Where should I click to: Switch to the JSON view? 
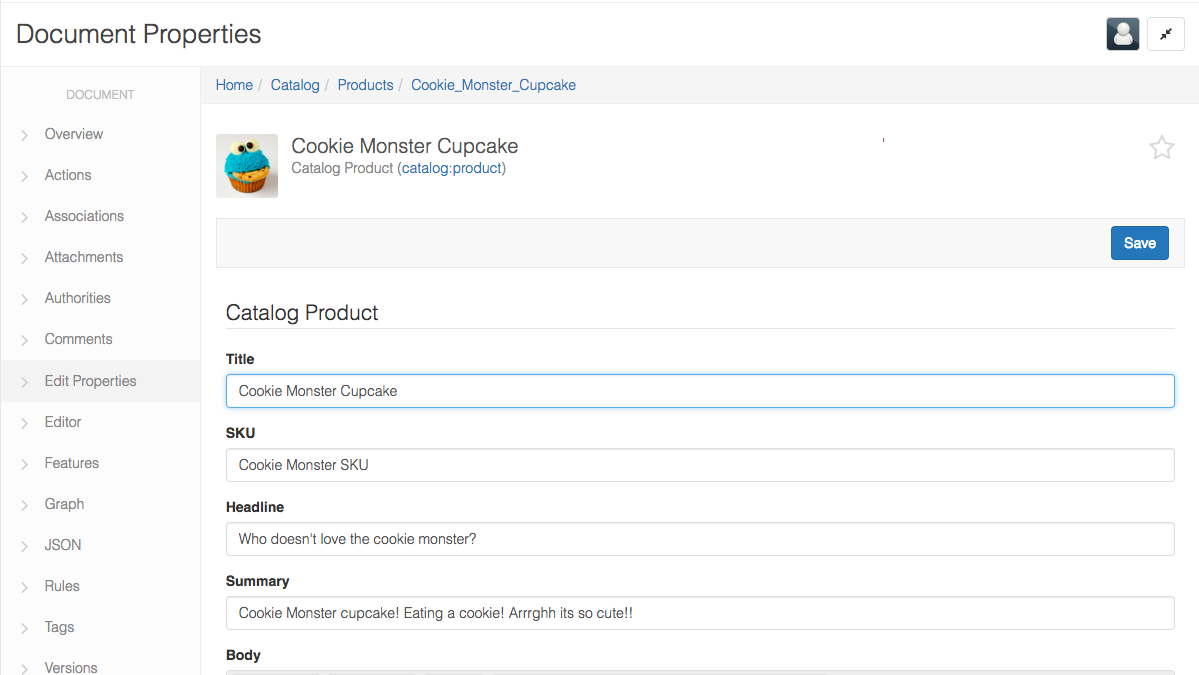point(63,545)
